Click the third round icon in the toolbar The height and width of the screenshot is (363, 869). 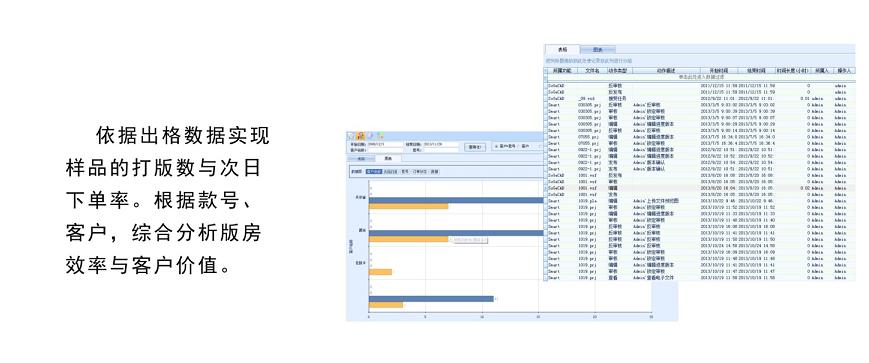[370, 136]
